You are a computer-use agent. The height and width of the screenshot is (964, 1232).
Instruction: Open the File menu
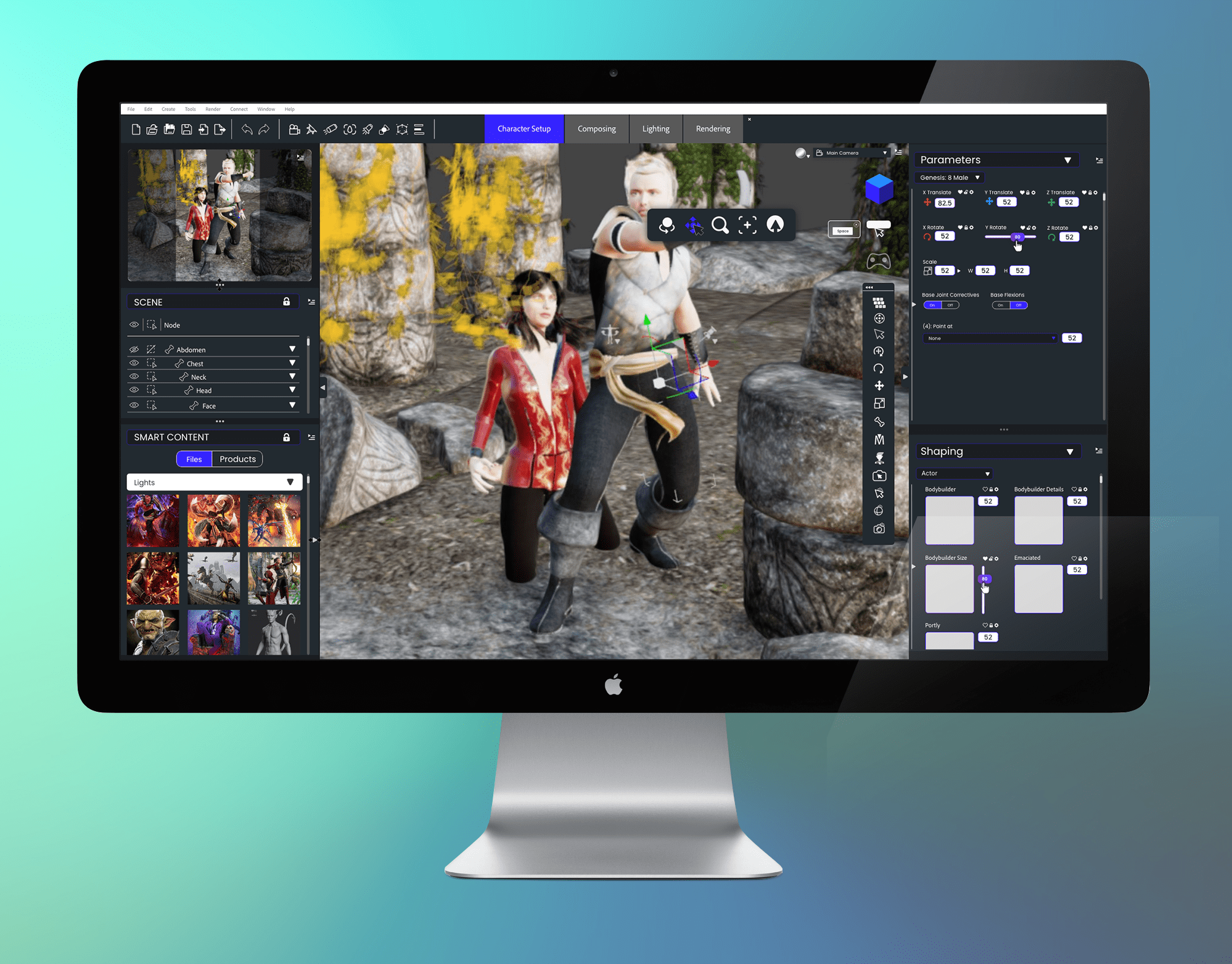131,109
